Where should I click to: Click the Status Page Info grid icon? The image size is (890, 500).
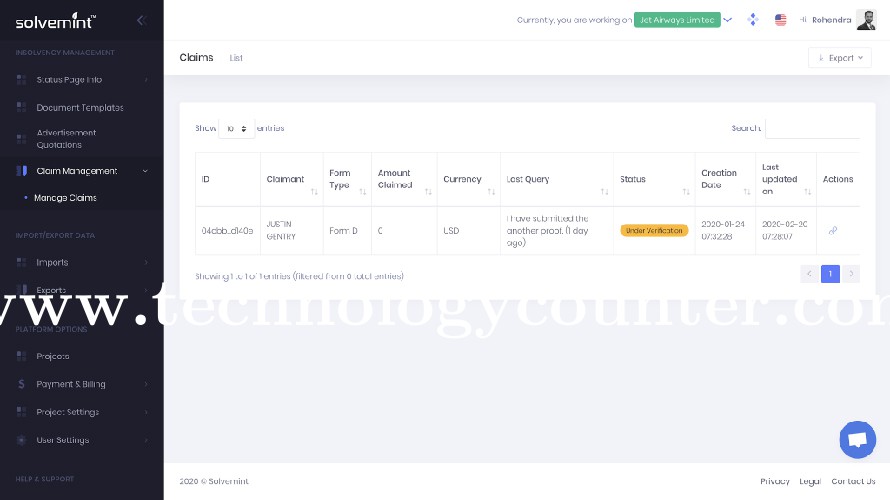[21, 79]
